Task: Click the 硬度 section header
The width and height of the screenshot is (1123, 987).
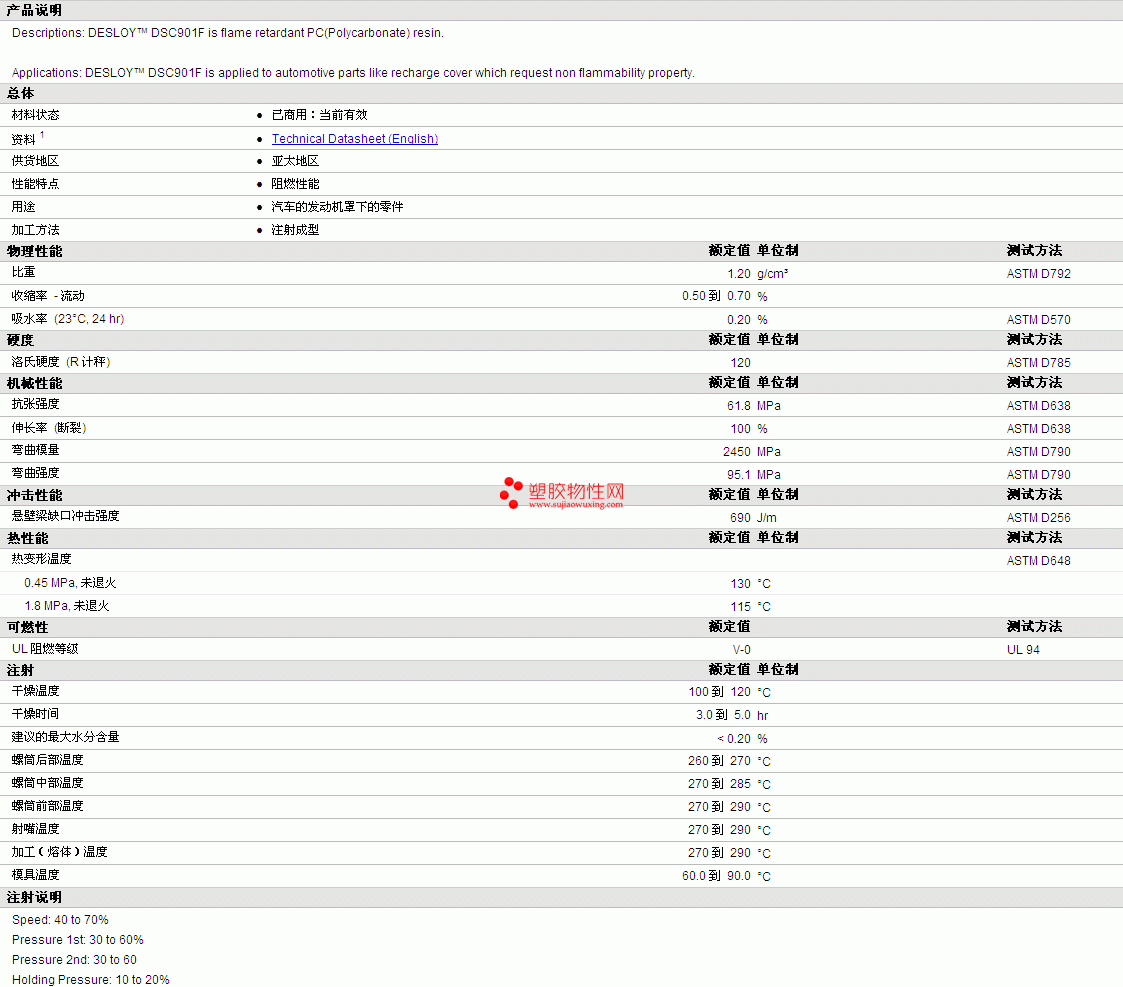Action: tap(20, 340)
